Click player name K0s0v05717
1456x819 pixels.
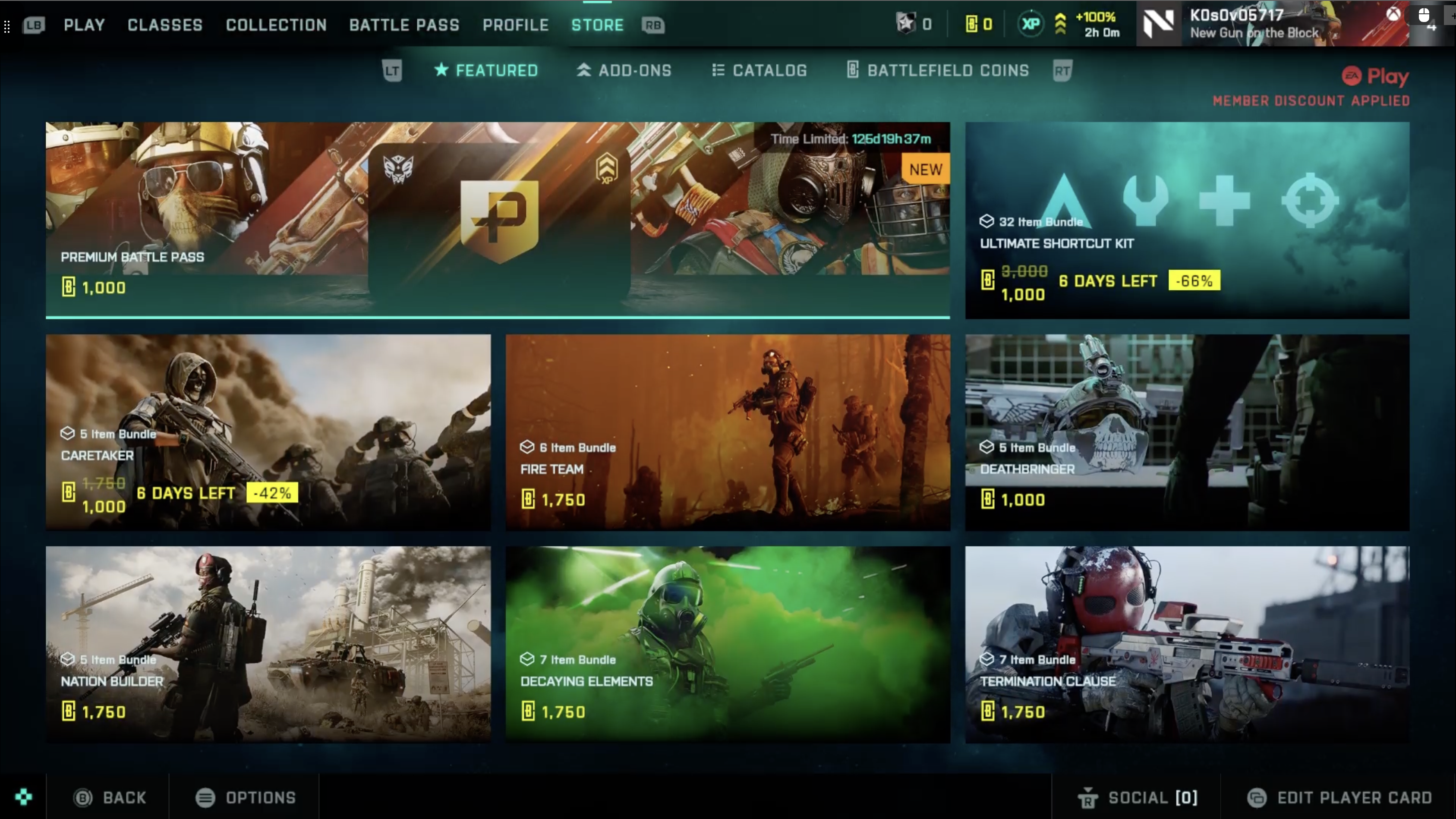coord(1237,15)
